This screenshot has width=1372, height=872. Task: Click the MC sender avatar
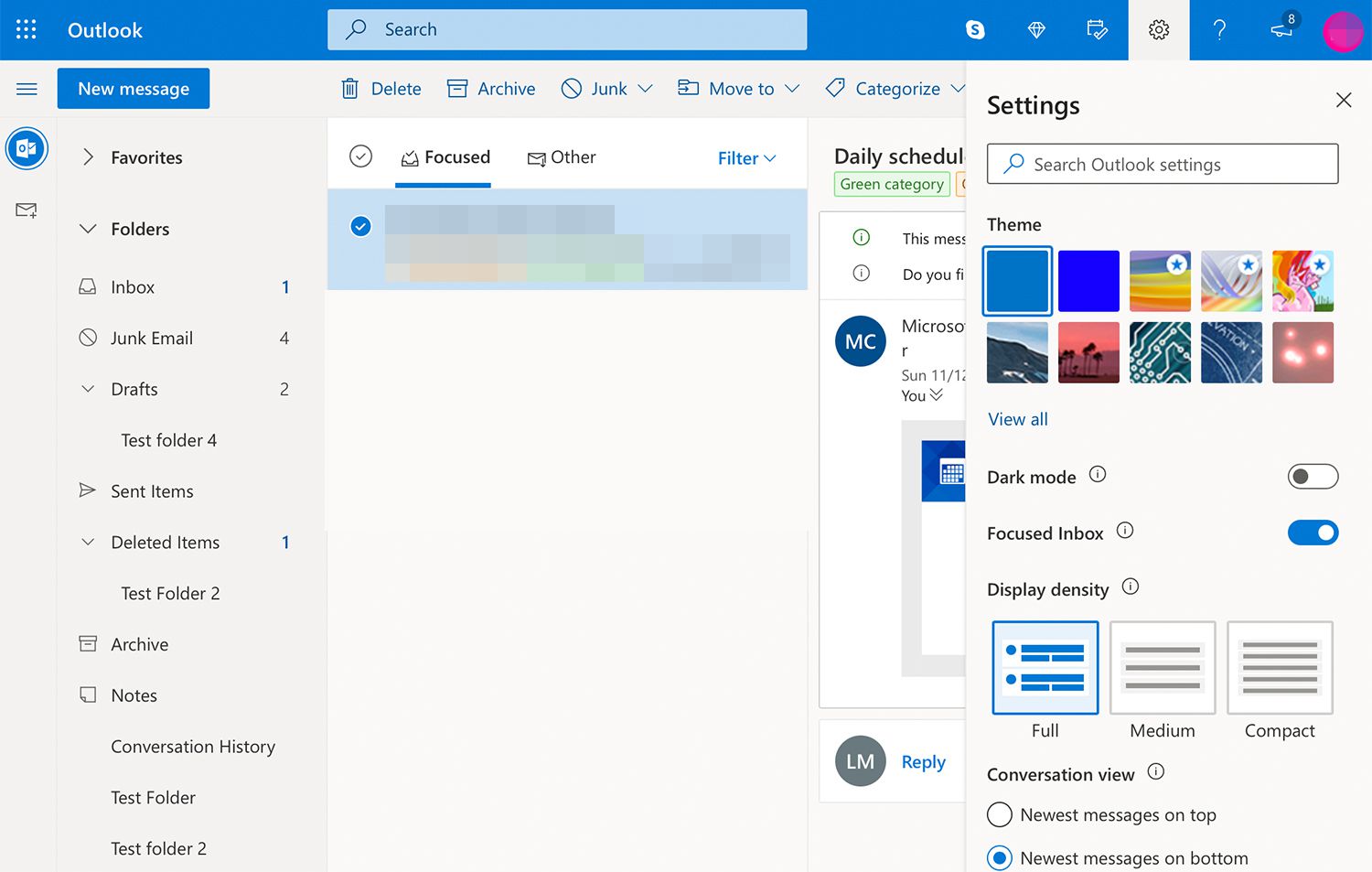tap(861, 341)
